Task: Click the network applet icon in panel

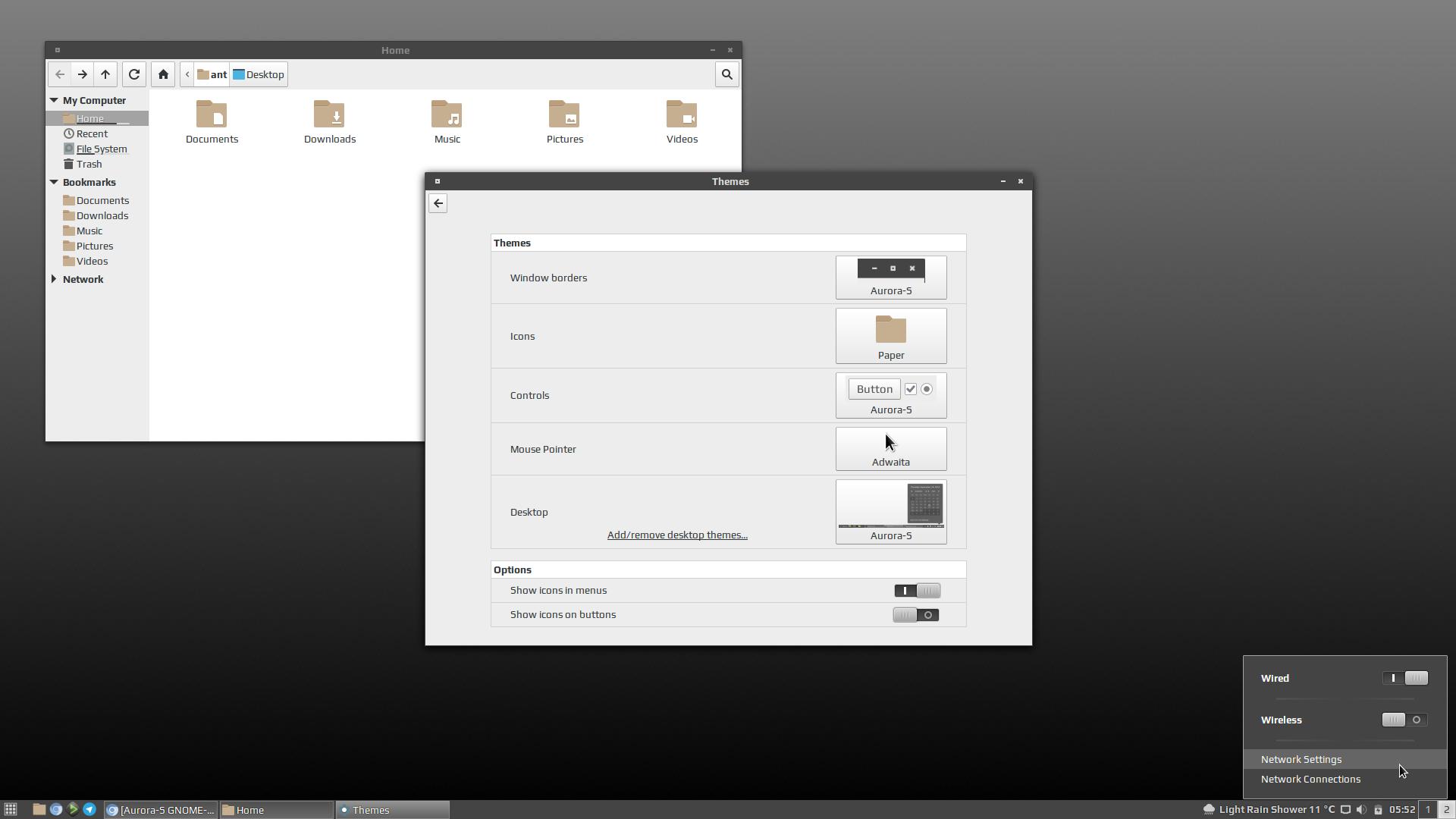Action: (1345, 810)
